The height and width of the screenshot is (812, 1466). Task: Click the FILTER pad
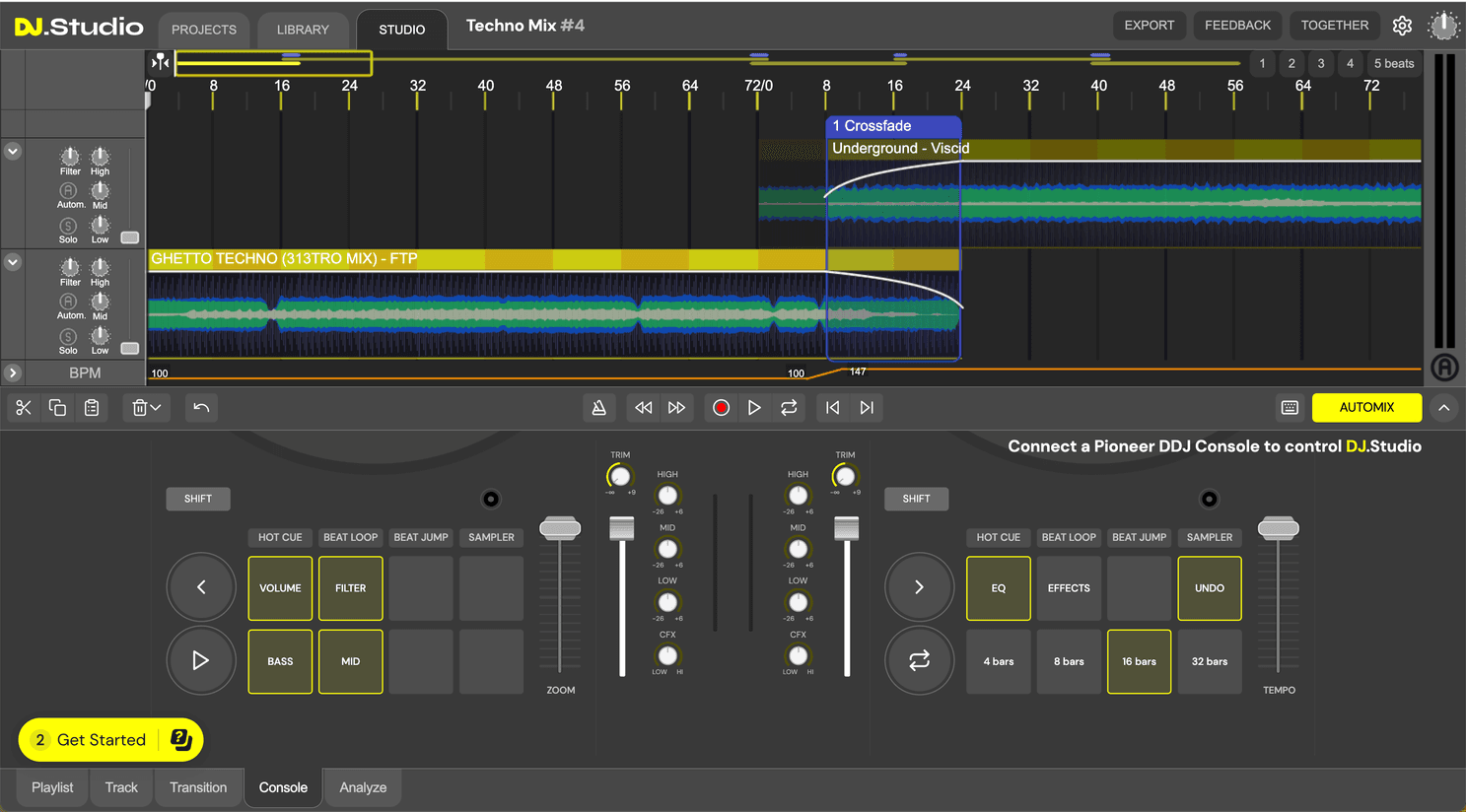click(x=351, y=588)
